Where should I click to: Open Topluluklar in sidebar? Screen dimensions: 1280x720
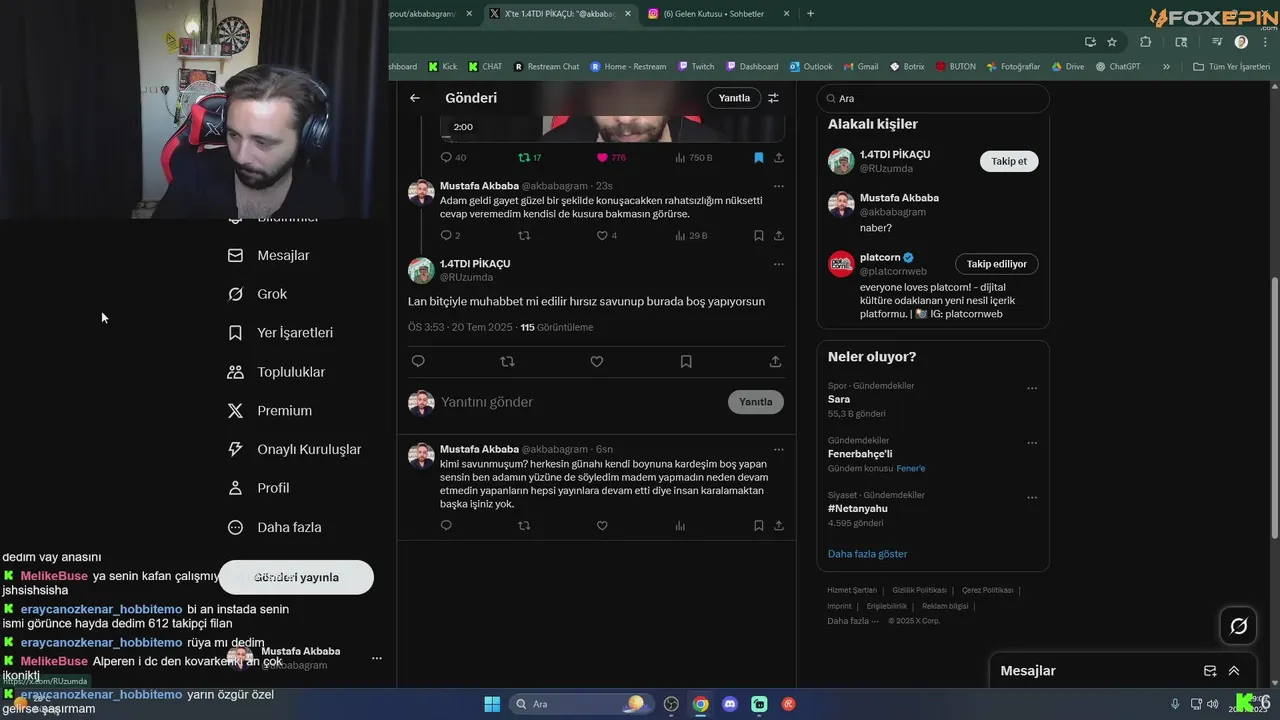tap(276, 372)
